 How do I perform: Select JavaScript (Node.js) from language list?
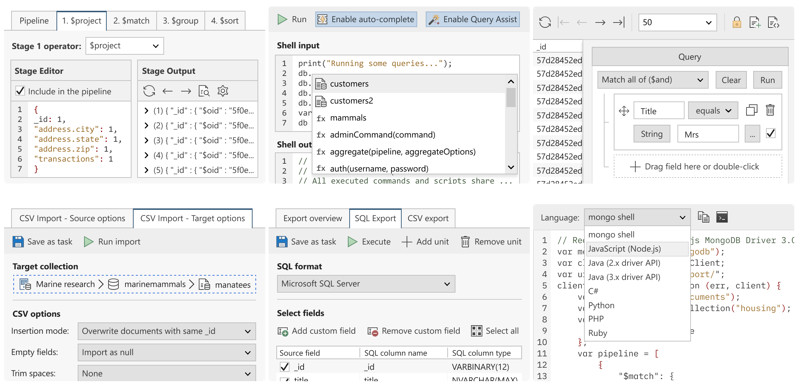coord(637,249)
